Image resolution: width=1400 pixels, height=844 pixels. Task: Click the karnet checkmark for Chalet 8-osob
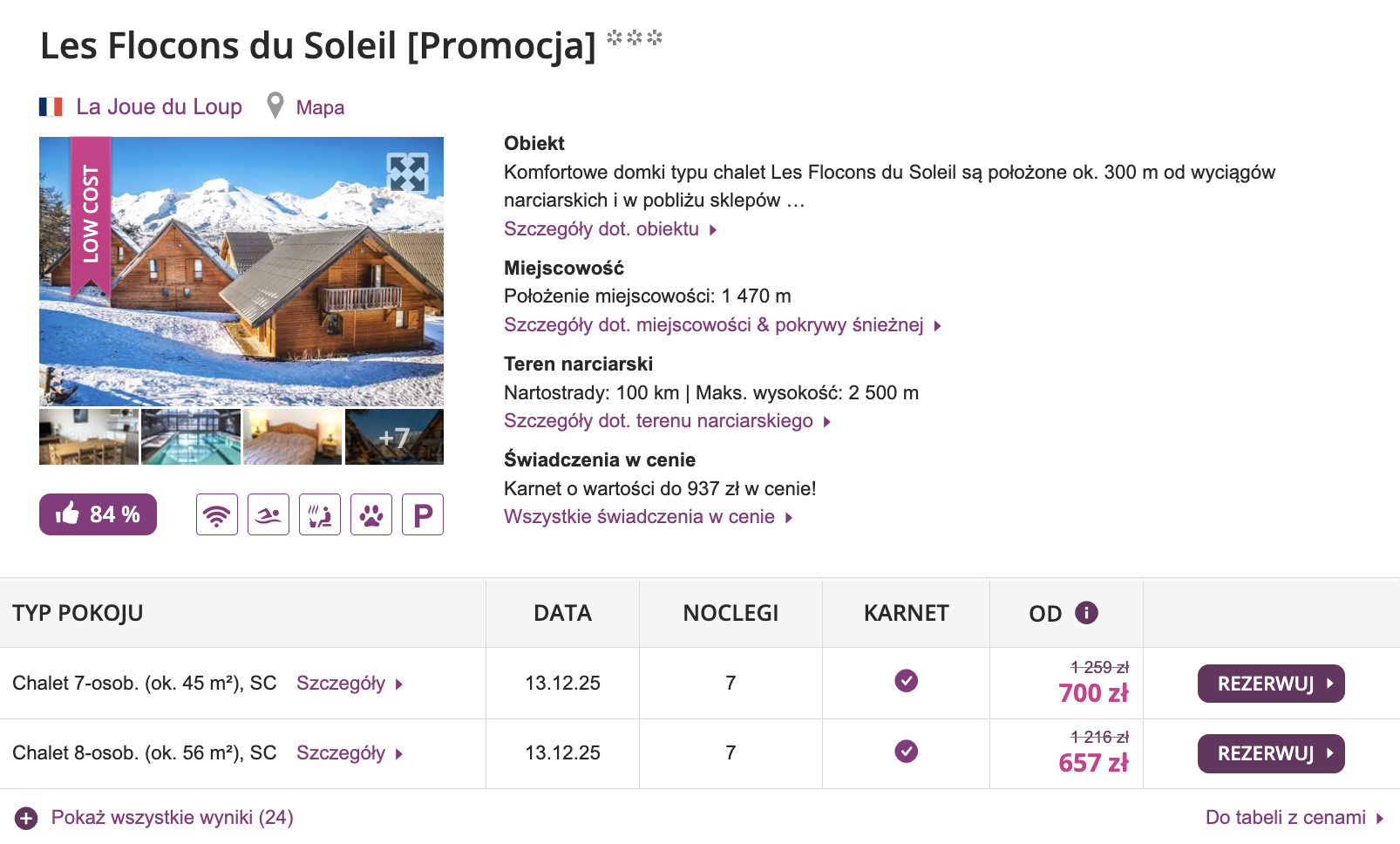(x=907, y=752)
